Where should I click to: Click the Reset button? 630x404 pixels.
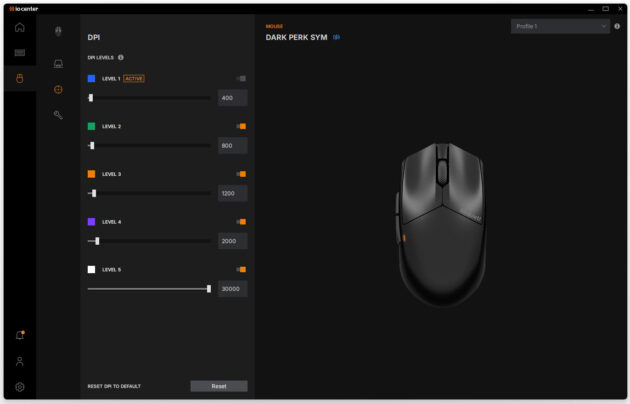coord(219,386)
